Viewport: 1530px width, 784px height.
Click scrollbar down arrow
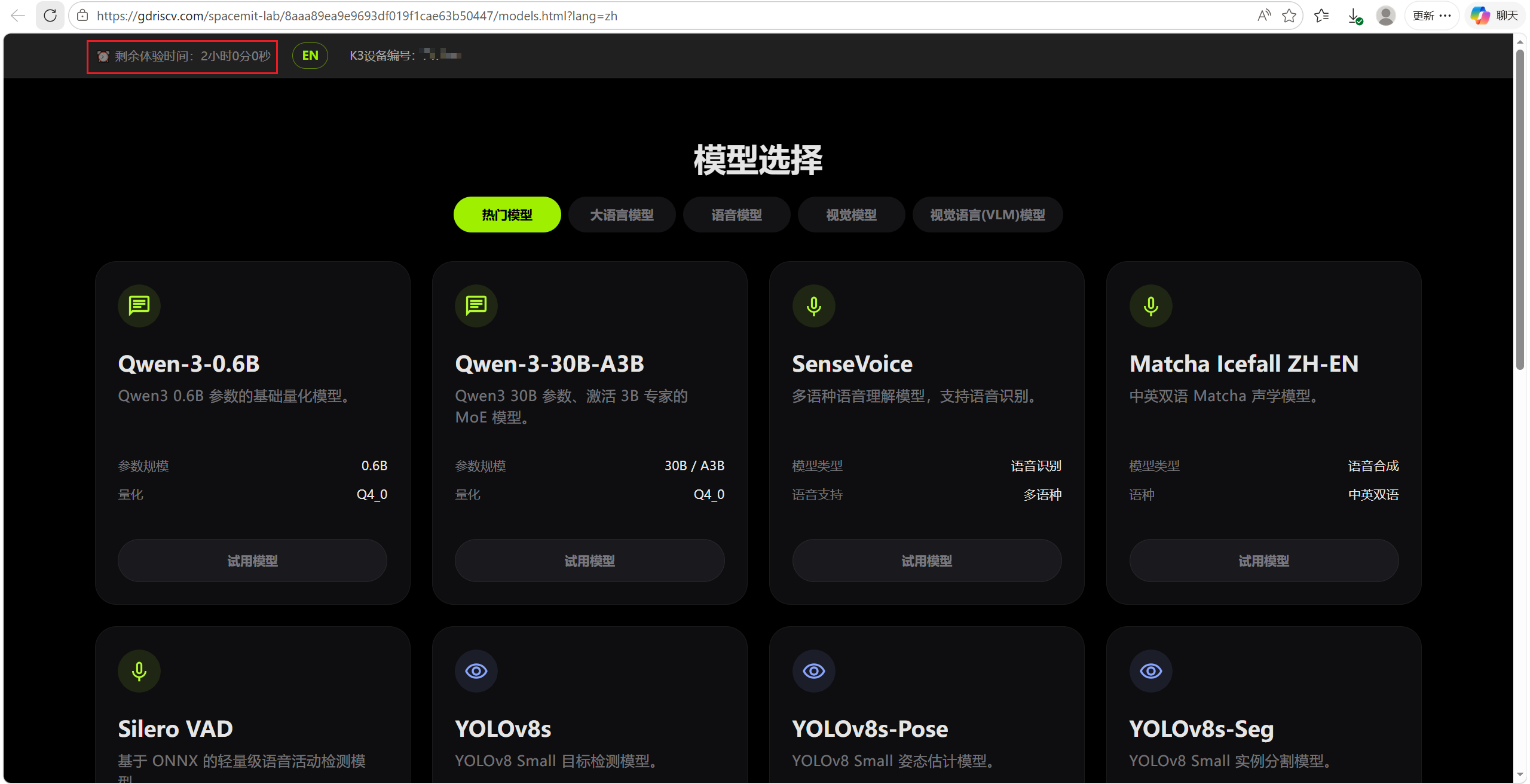1520,775
